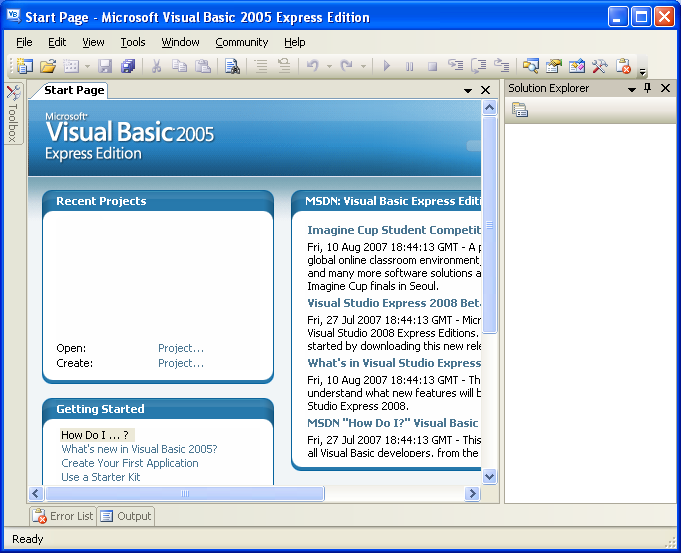Open Solution Explorer via toolbar icon

531,66
